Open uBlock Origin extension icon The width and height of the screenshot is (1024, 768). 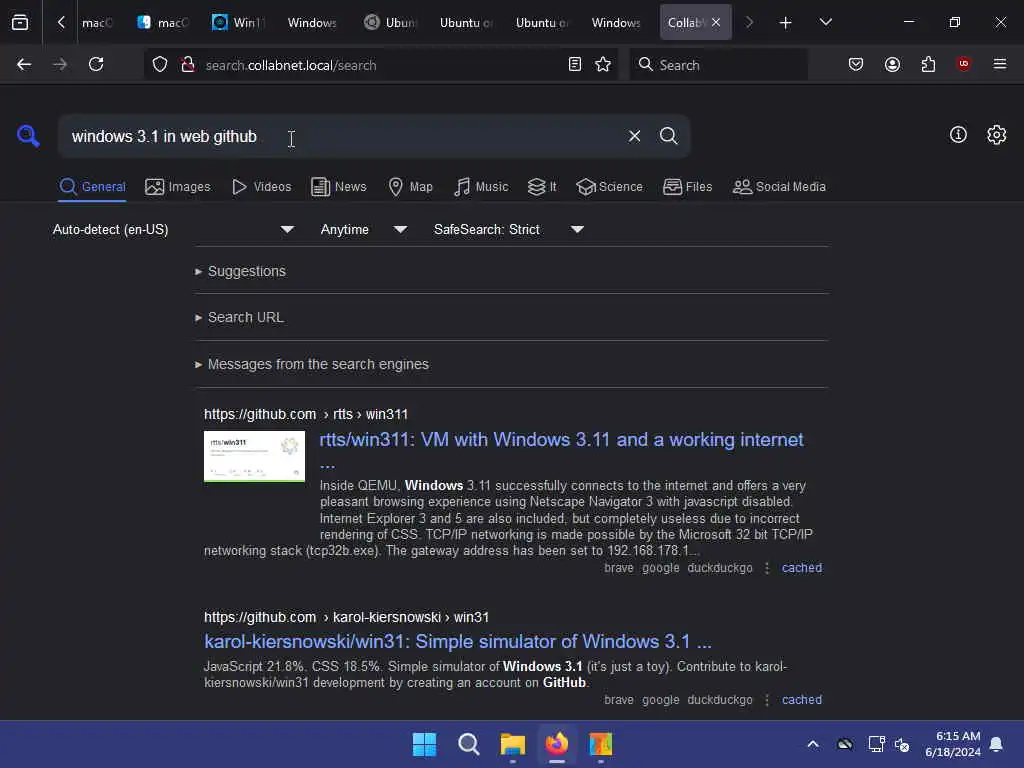pos(963,63)
